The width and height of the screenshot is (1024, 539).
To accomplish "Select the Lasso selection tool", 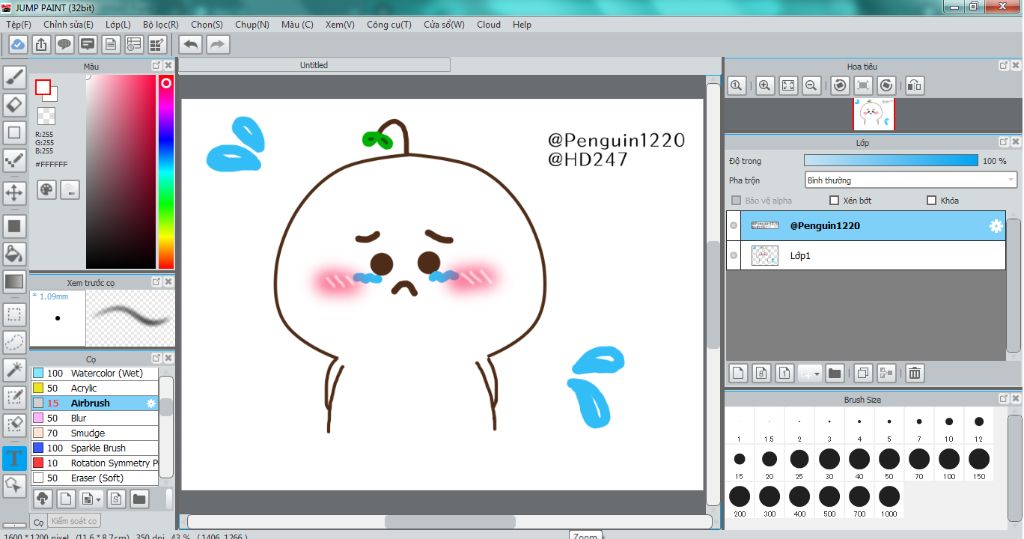I will [14, 342].
